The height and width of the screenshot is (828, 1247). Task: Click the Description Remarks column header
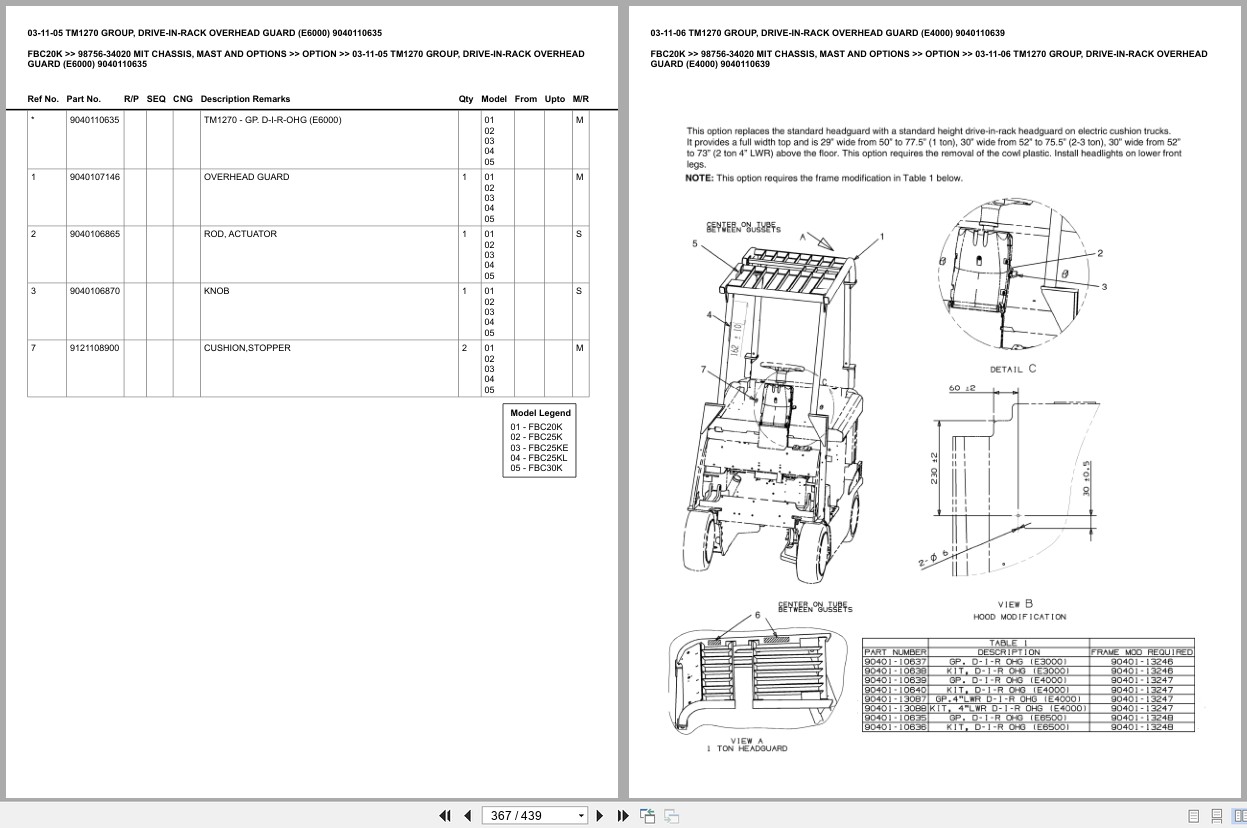point(245,99)
